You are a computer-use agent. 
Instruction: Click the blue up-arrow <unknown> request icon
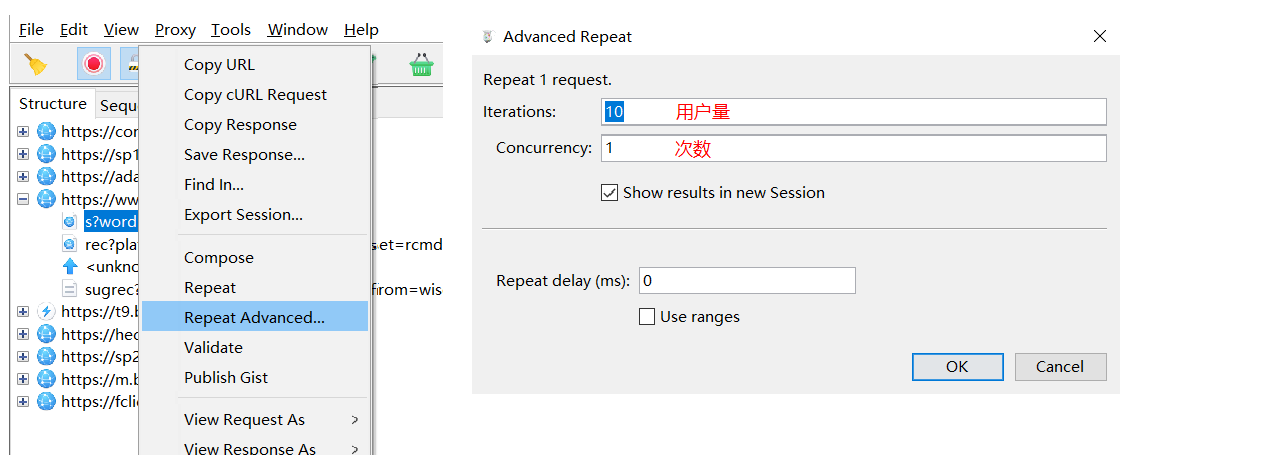tap(69, 266)
